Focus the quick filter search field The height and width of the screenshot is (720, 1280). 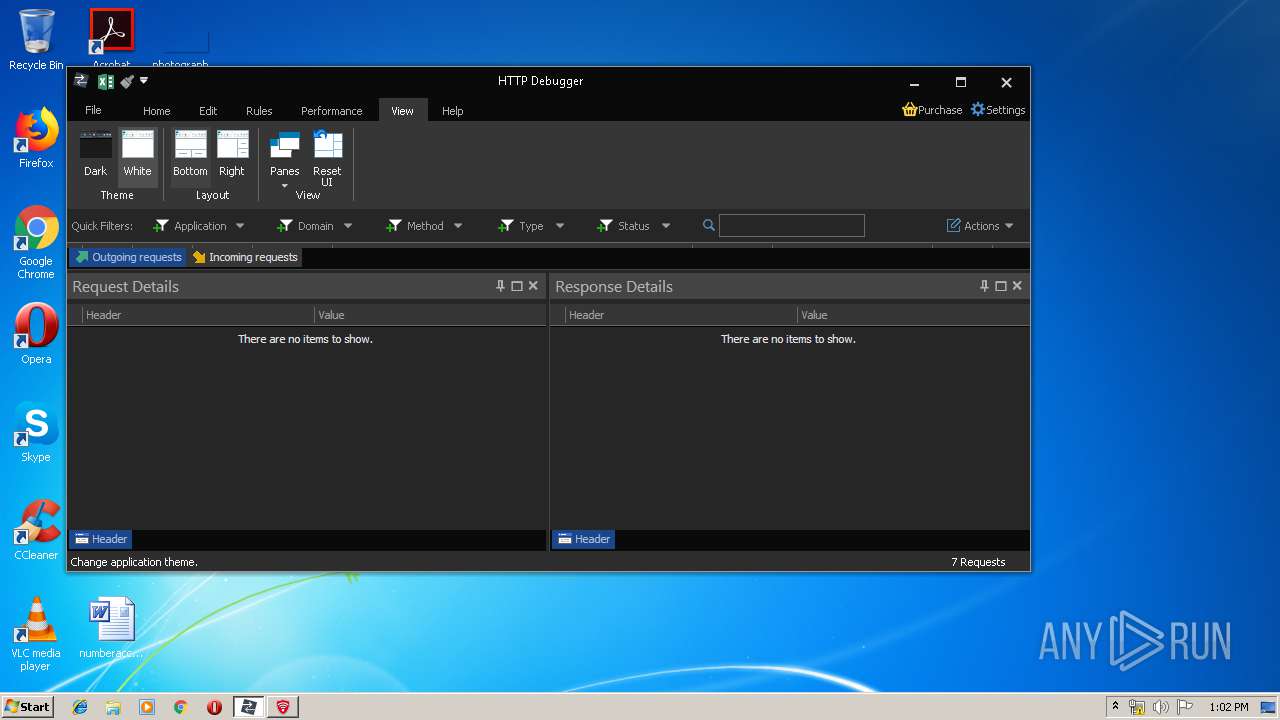click(x=792, y=226)
